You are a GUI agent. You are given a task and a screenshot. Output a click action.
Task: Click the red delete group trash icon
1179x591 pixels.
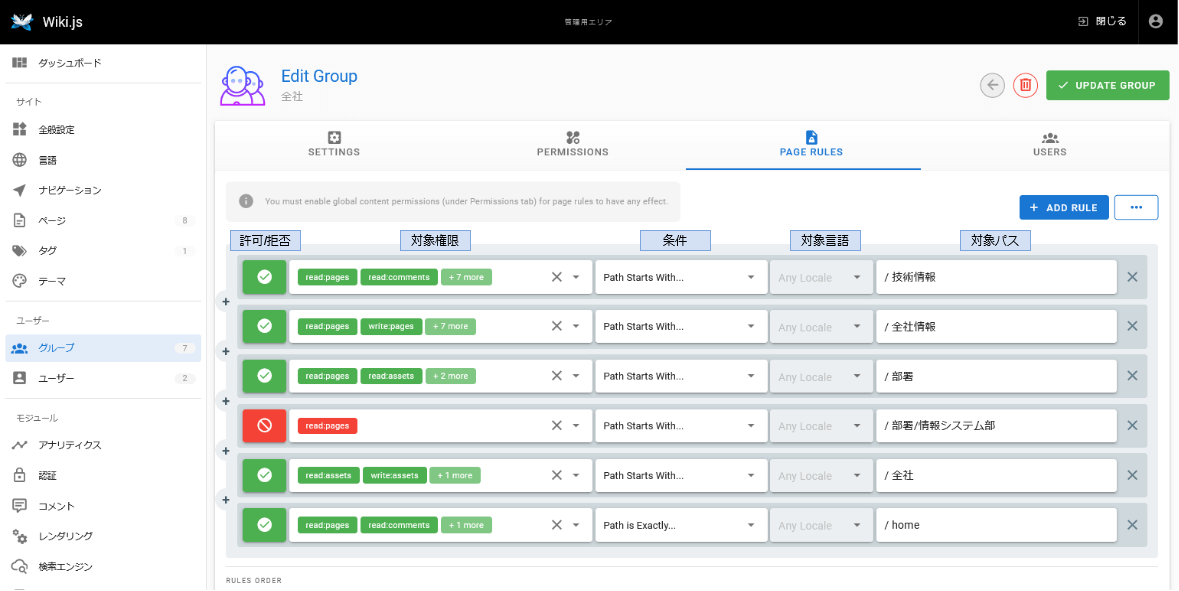tap(1025, 85)
